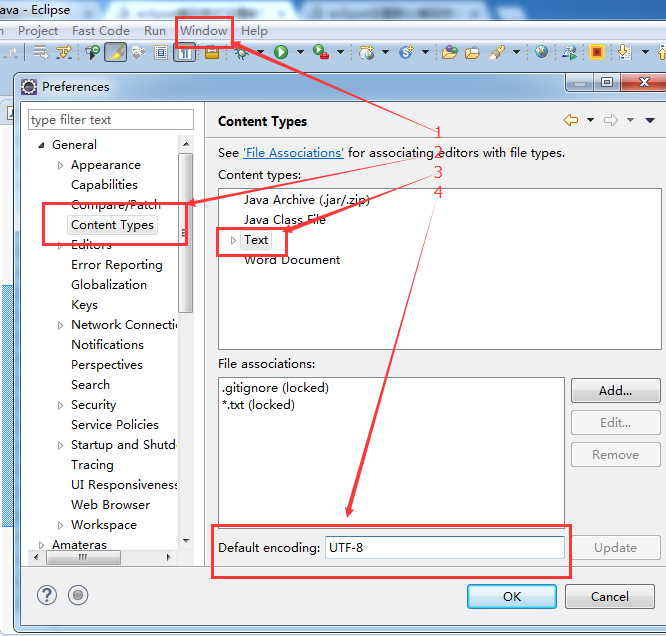
Task: Click the Drop to Frame toolbar icon
Action: point(41,53)
